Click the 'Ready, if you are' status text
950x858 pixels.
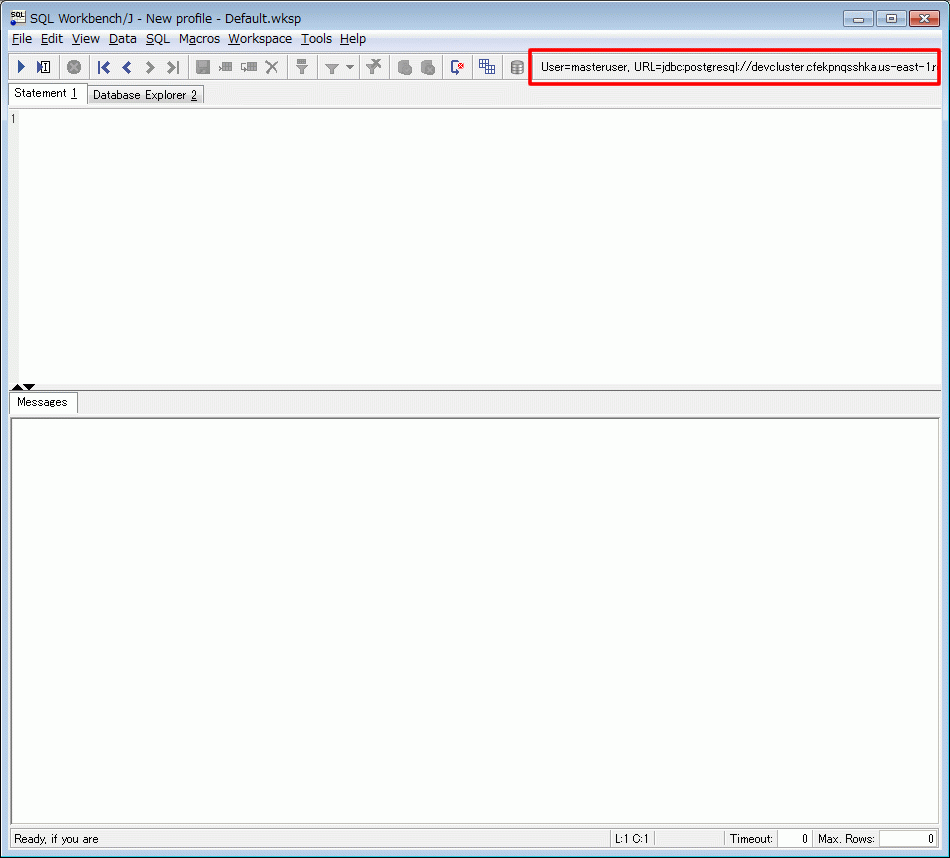click(56, 839)
